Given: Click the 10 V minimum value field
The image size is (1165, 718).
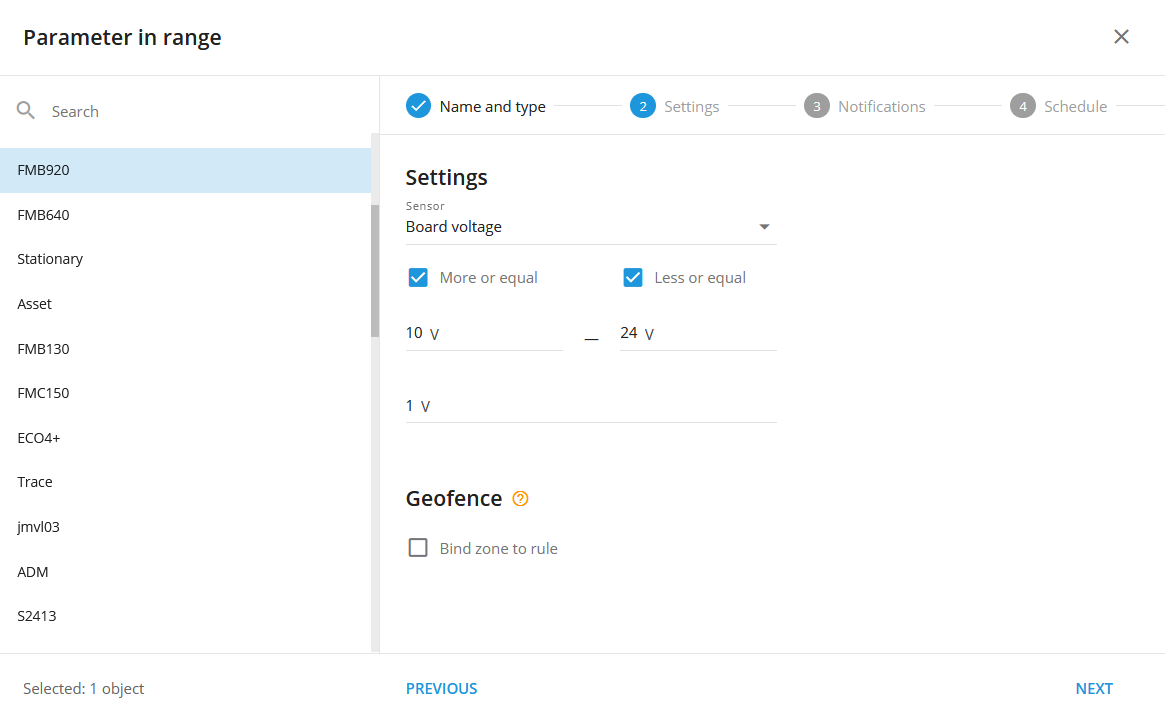Looking at the screenshot, I should click(484, 333).
